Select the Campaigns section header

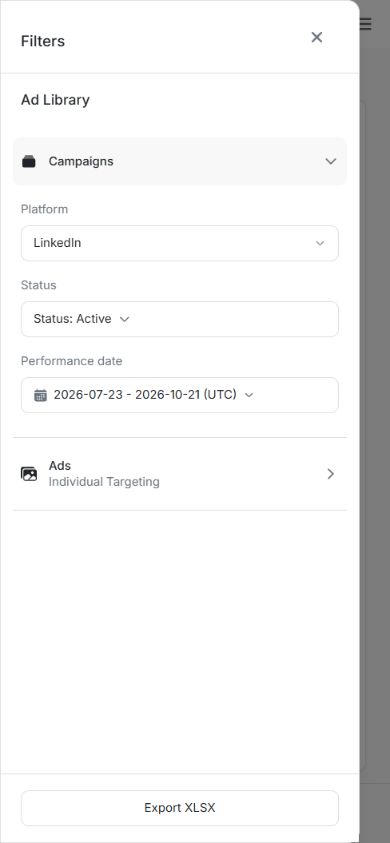point(180,161)
